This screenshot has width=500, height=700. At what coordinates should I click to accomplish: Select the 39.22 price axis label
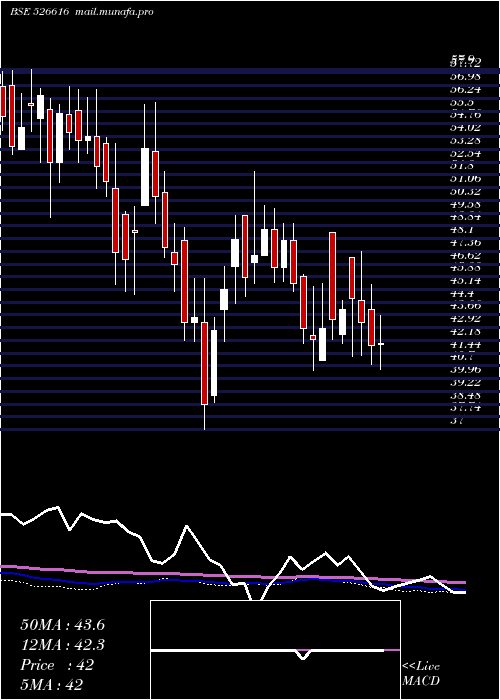coord(465,383)
